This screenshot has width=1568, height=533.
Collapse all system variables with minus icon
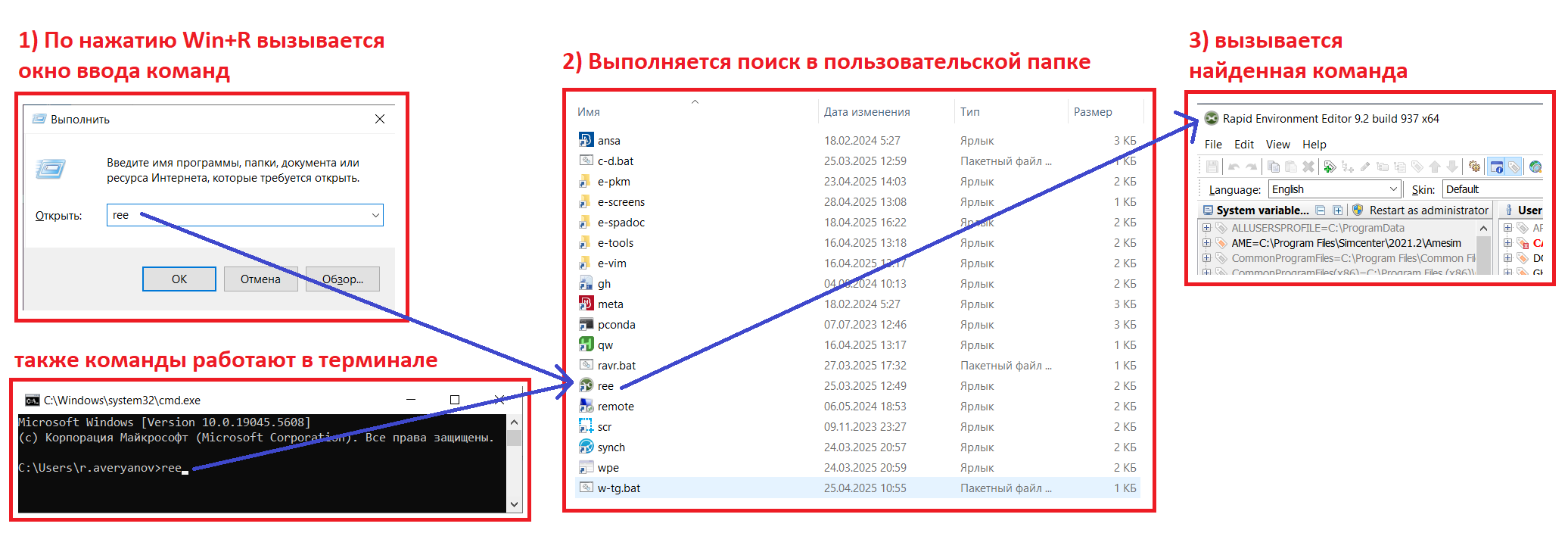click(x=1321, y=210)
